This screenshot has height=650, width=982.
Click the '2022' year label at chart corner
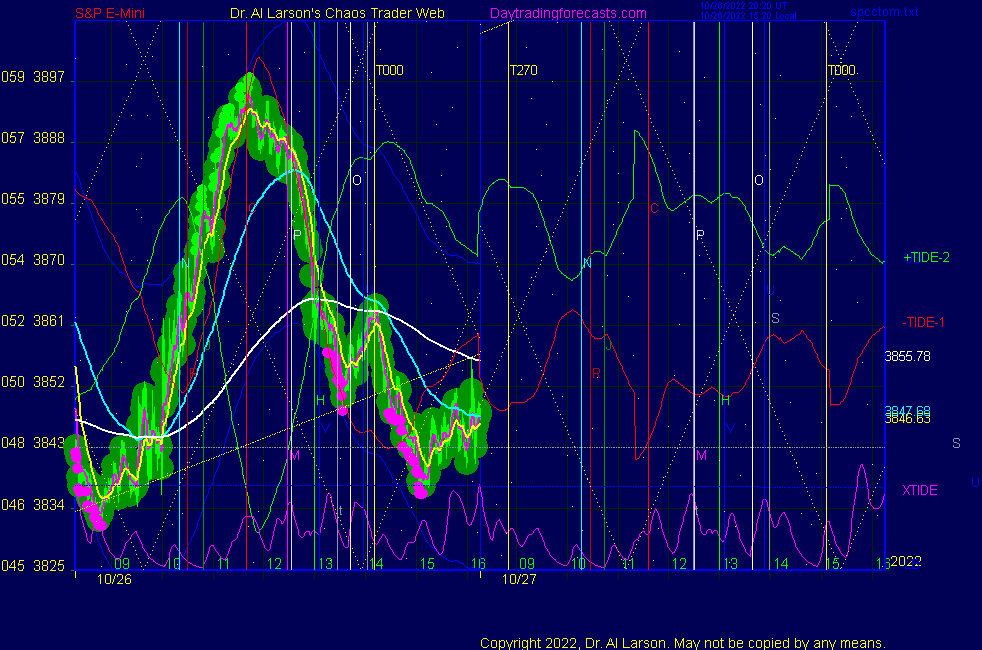pos(906,561)
